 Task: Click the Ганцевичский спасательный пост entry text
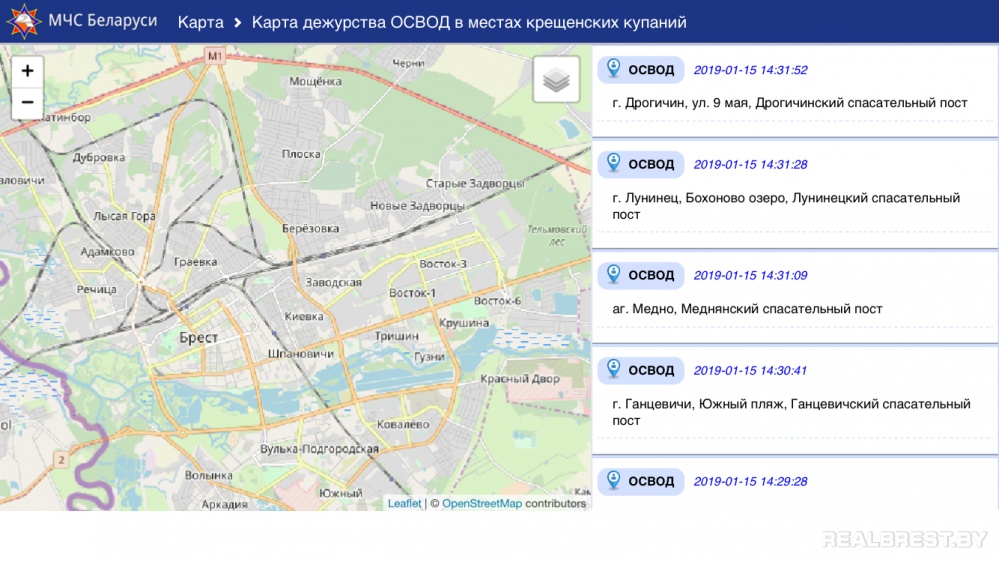click(790, 412)
